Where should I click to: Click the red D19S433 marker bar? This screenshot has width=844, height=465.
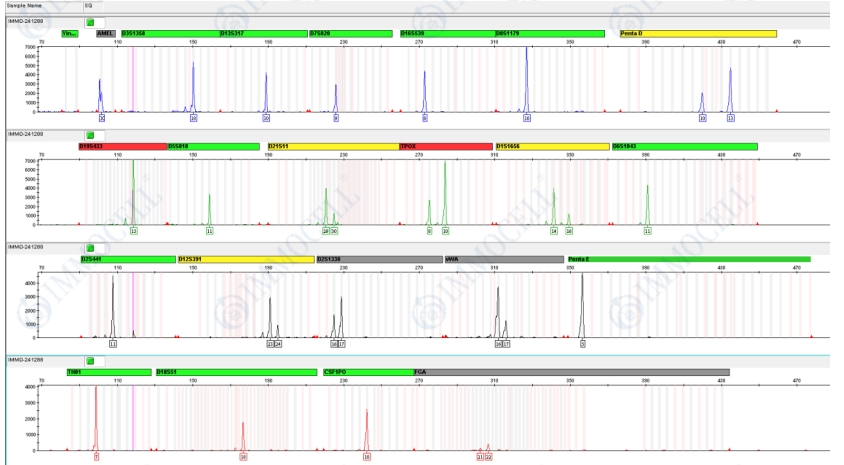[x=121, y=146]
